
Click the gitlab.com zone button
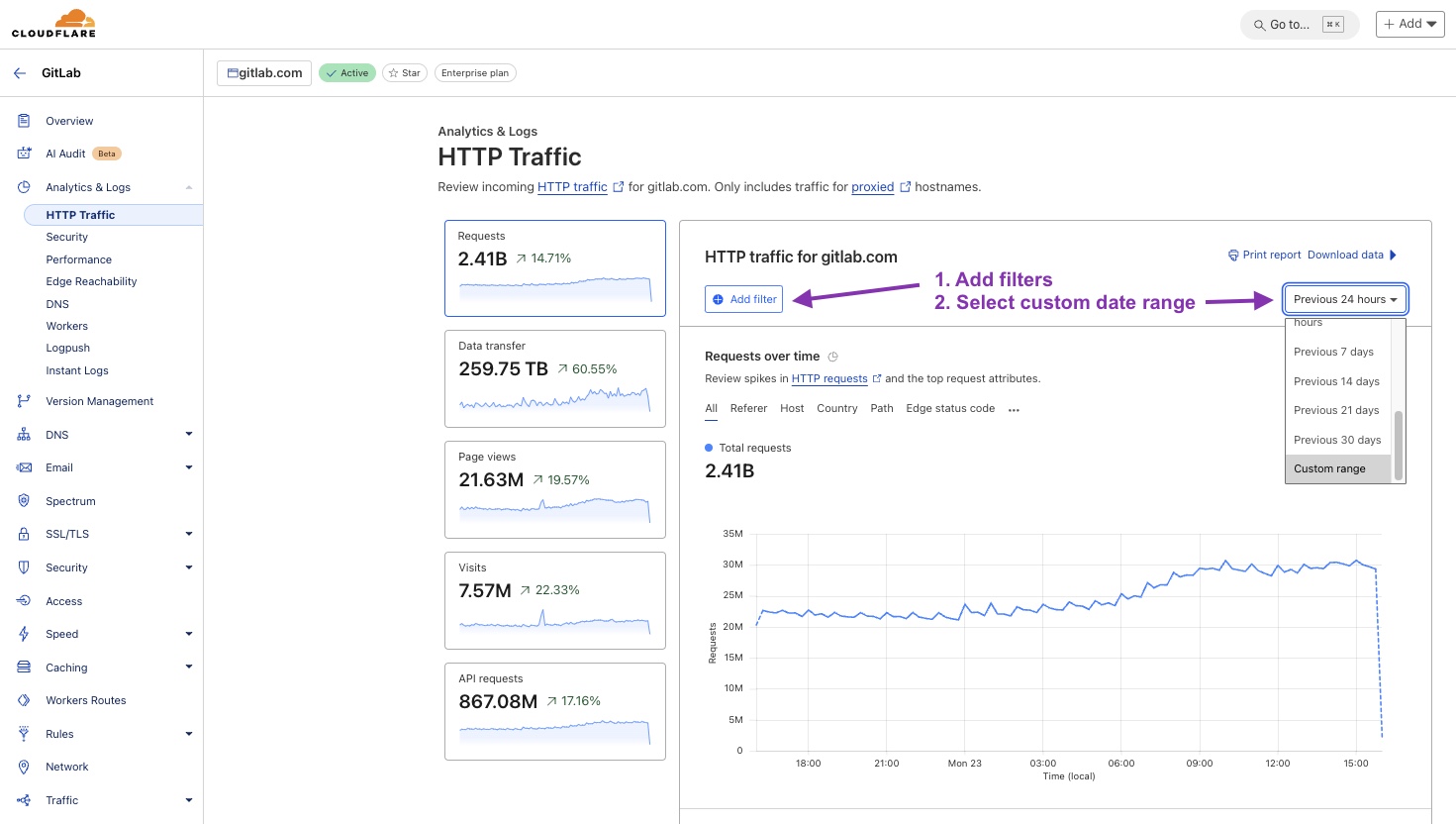(x=264, y=73)
